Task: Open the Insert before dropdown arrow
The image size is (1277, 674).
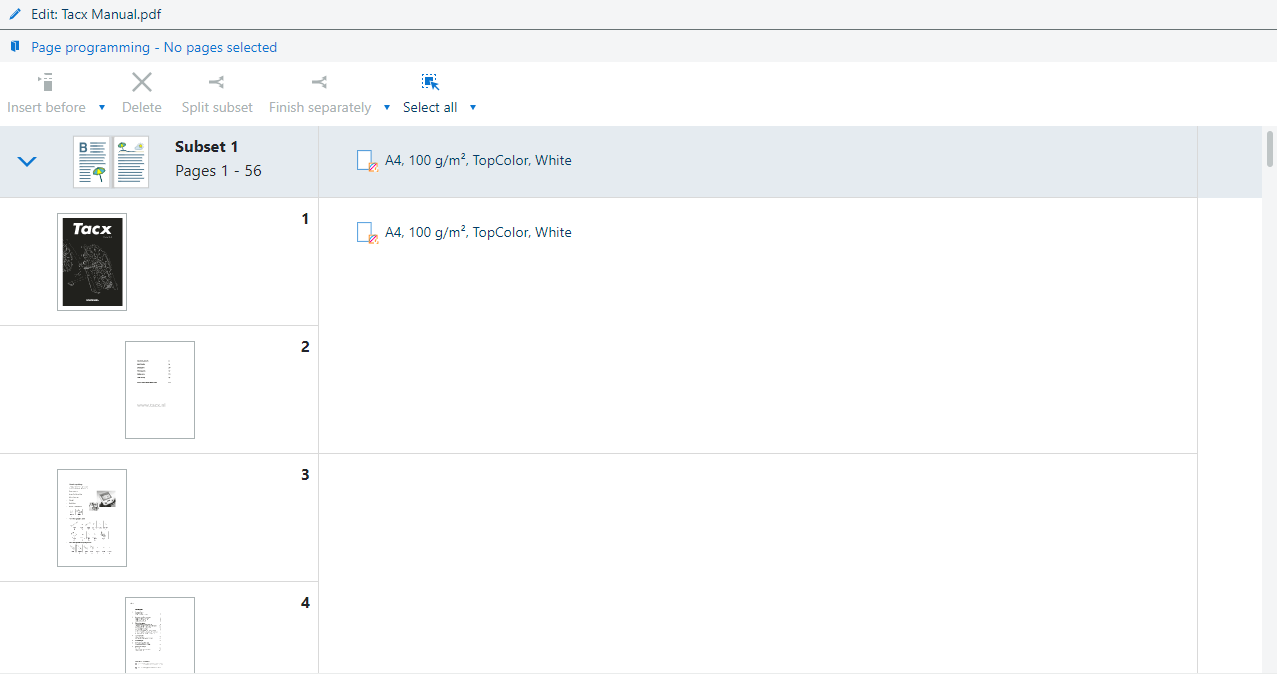Action: [101, 107]
